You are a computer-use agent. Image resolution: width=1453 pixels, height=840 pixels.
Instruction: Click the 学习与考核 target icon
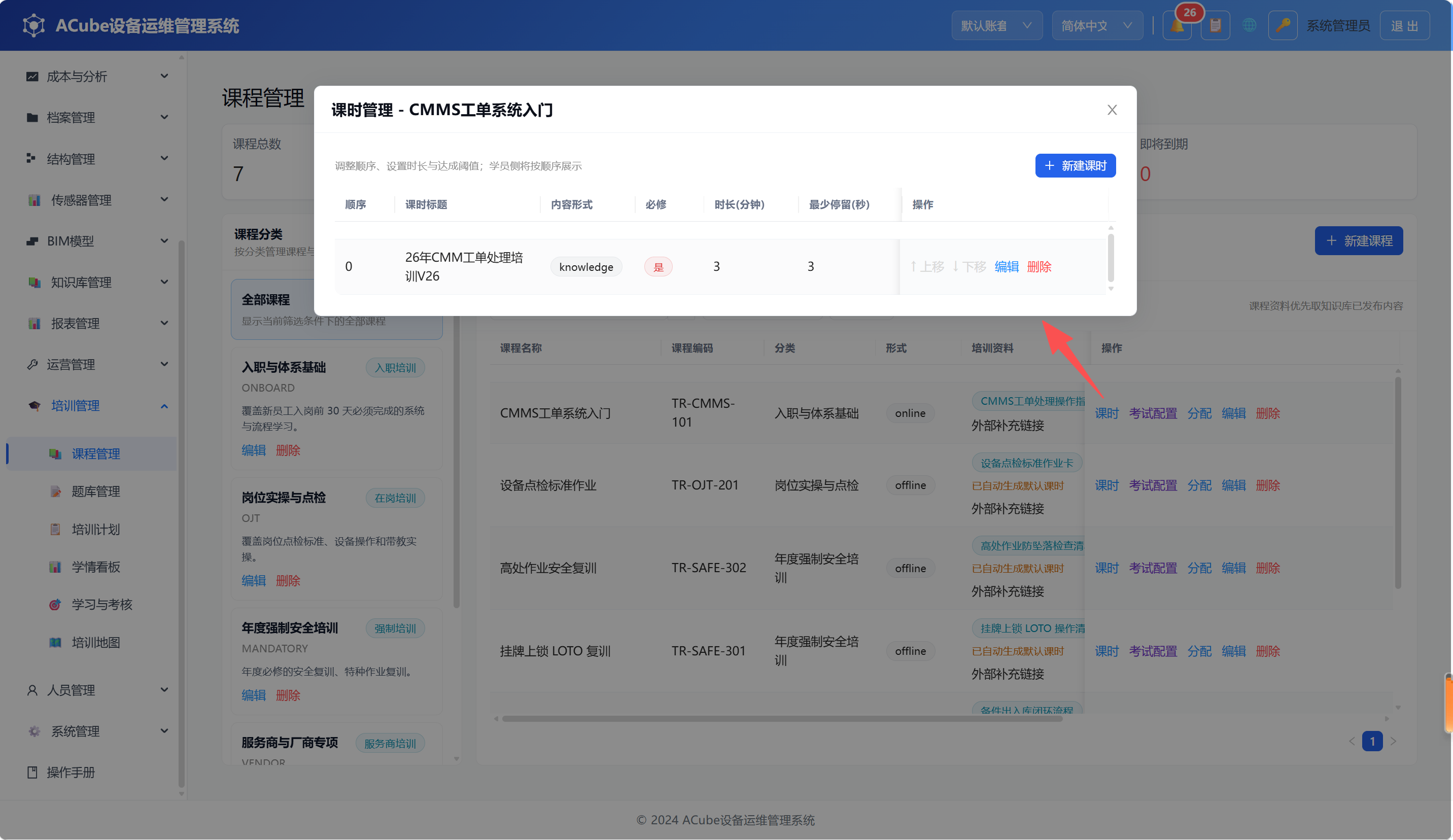point(55,604)
